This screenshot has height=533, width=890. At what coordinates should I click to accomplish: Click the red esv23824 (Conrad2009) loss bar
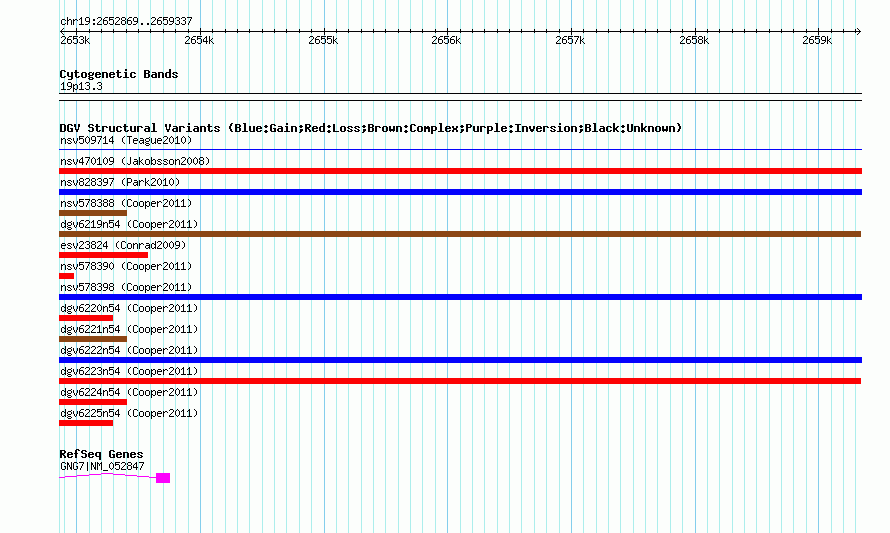click(x=103, y=255)
